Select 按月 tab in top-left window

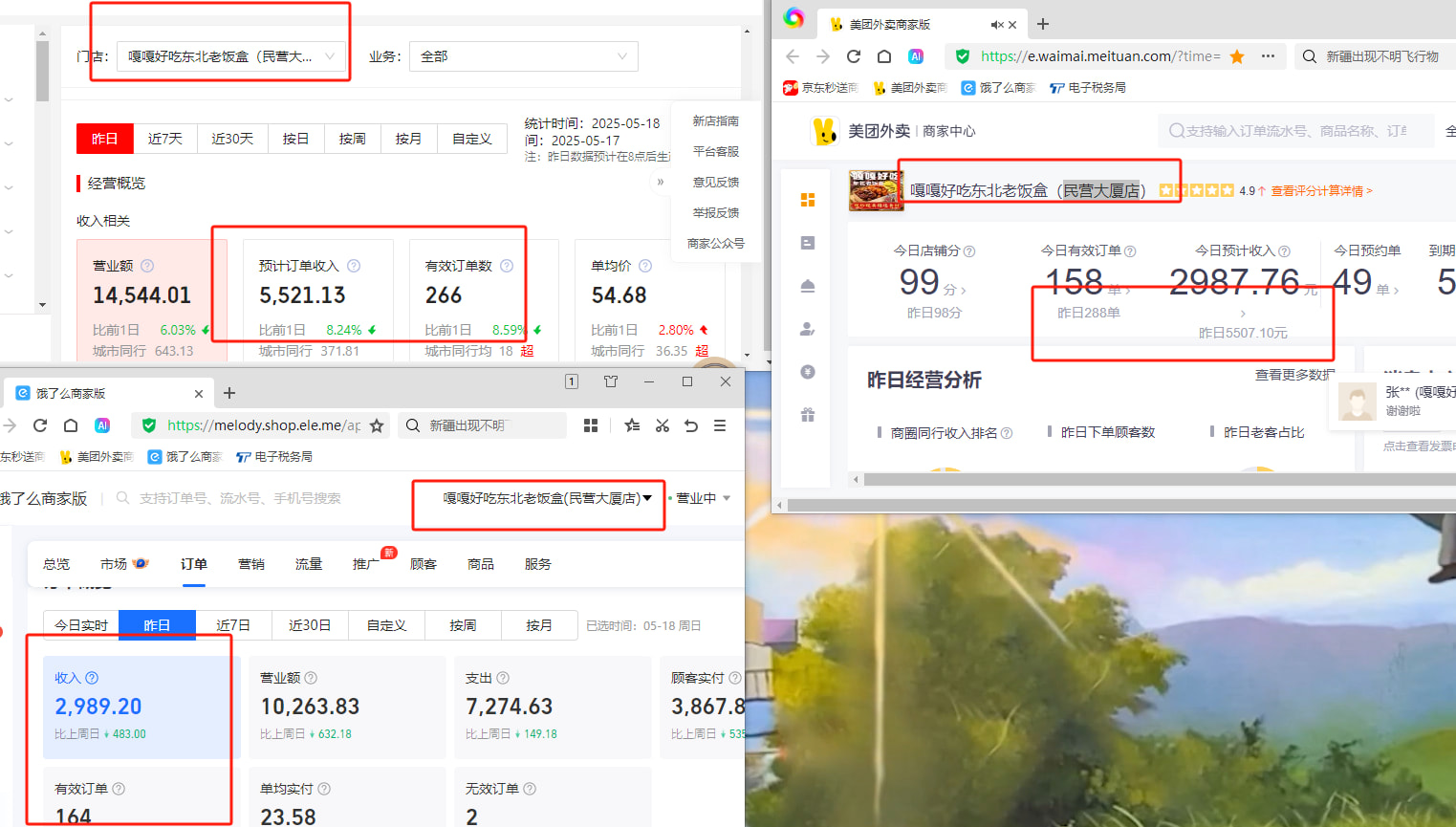(408, 139)
